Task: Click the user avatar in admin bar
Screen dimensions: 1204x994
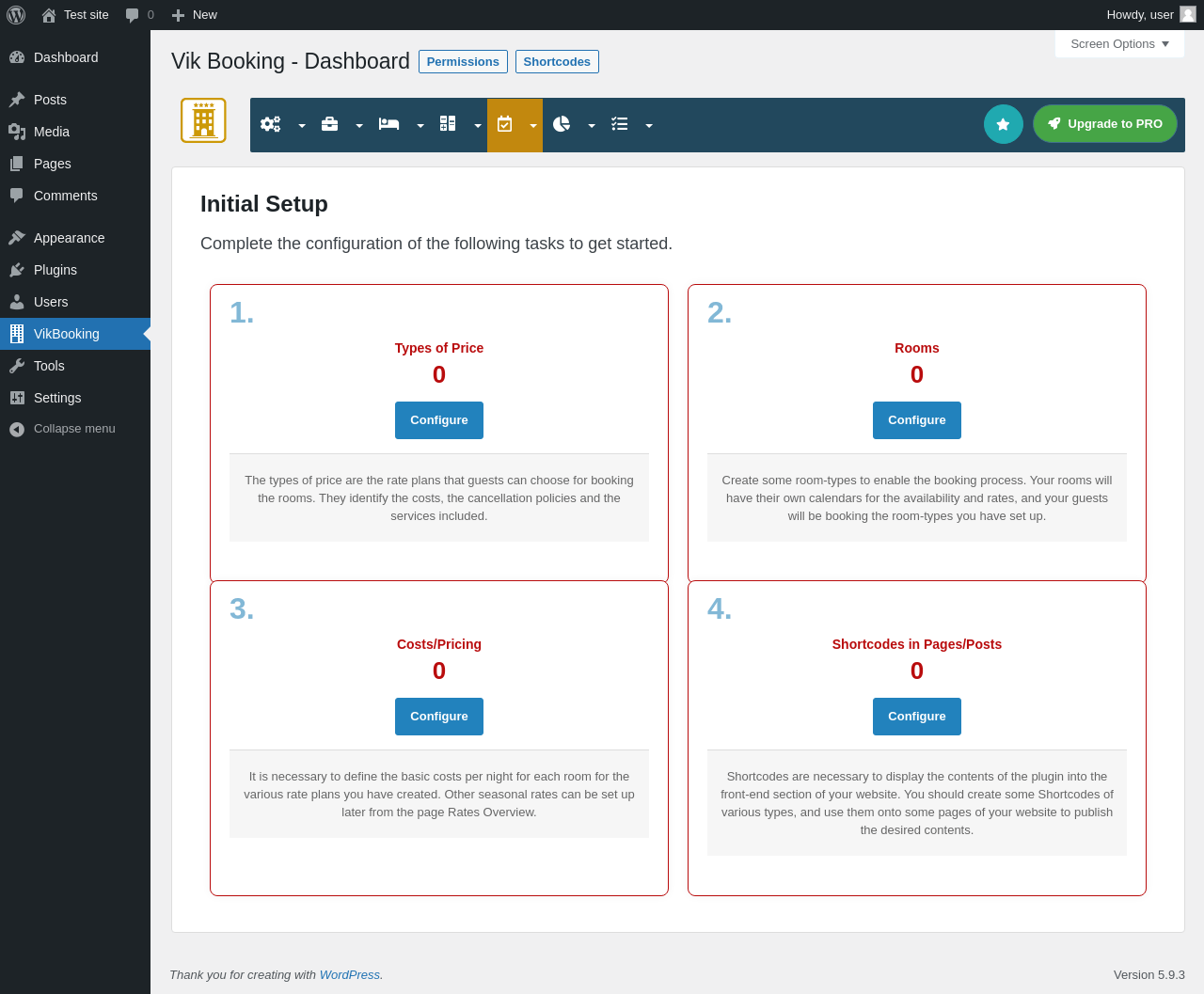Action: (x=1188, y=14)
